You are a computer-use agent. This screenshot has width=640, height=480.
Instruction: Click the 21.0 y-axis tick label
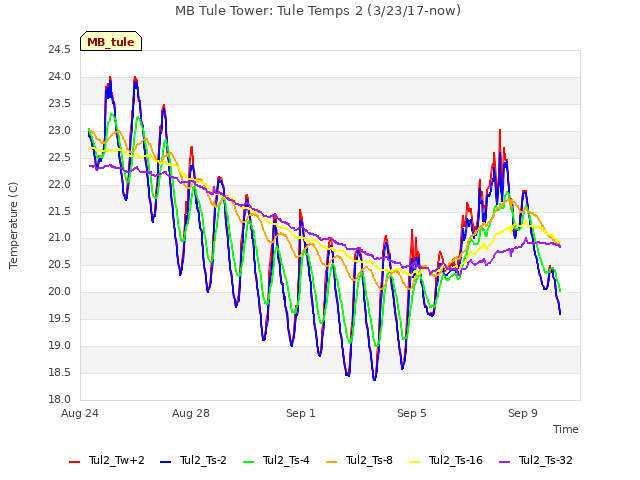pos(60,238)
